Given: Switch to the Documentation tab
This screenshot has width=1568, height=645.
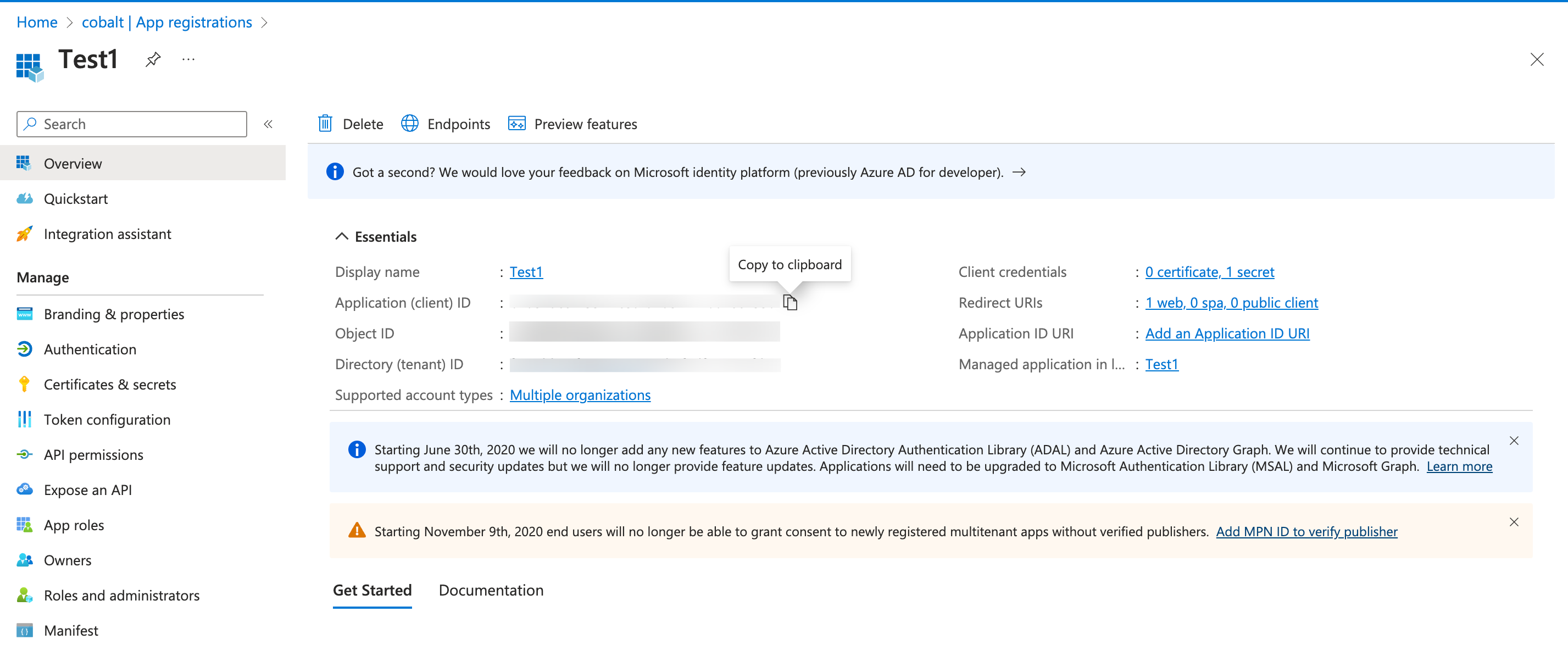Looking at the screenshot, I should pyautogui.click(x=491, y=590).
